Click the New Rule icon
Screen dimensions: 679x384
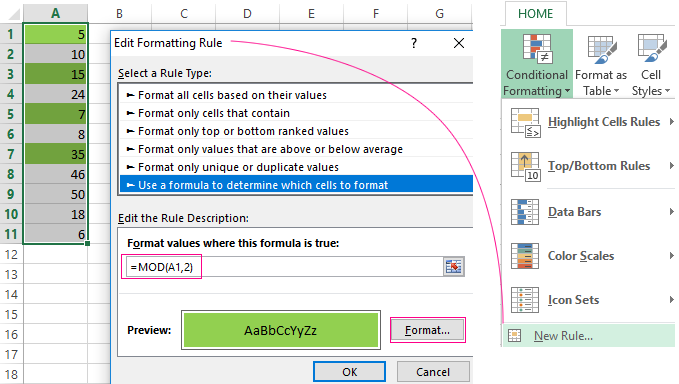click(x=514, y=336)
